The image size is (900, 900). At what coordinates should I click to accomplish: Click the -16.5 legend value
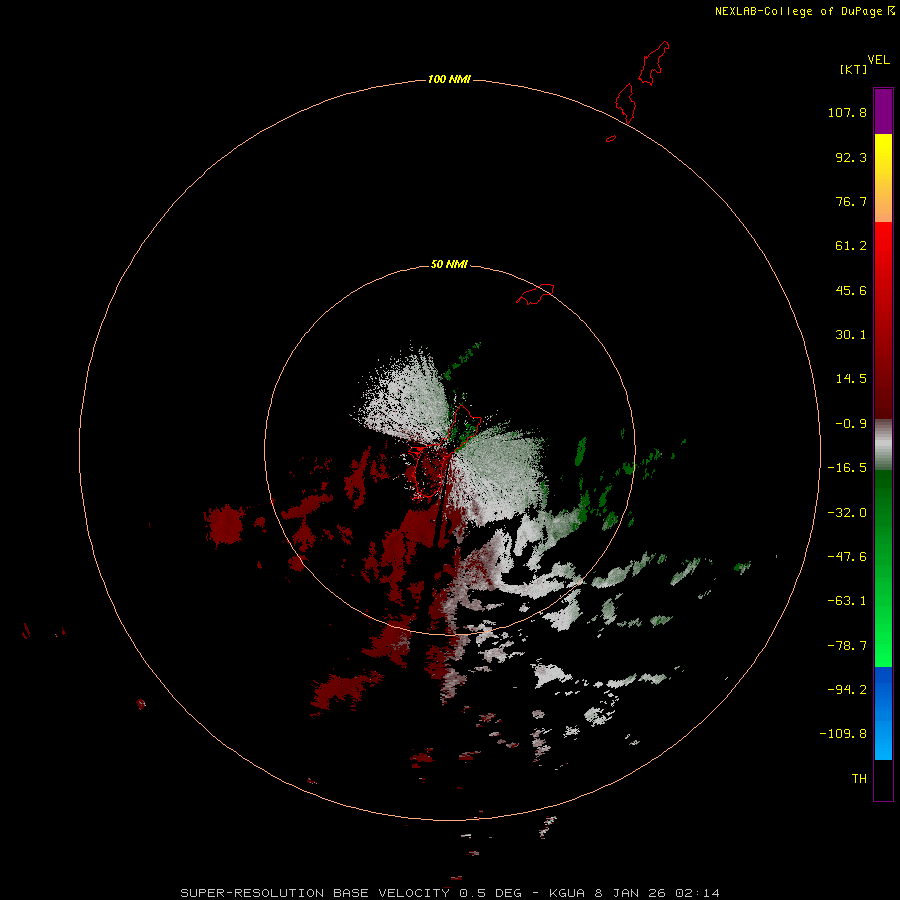[x=847, y=468]
